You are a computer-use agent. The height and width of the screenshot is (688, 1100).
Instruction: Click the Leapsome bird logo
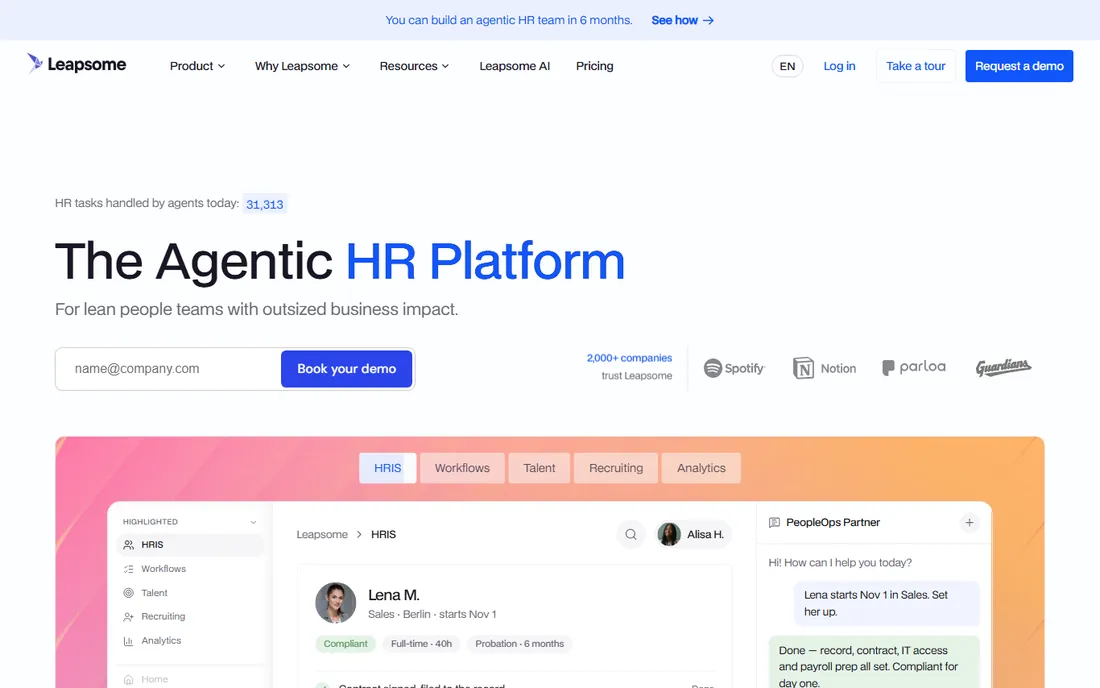click(34, 63)
